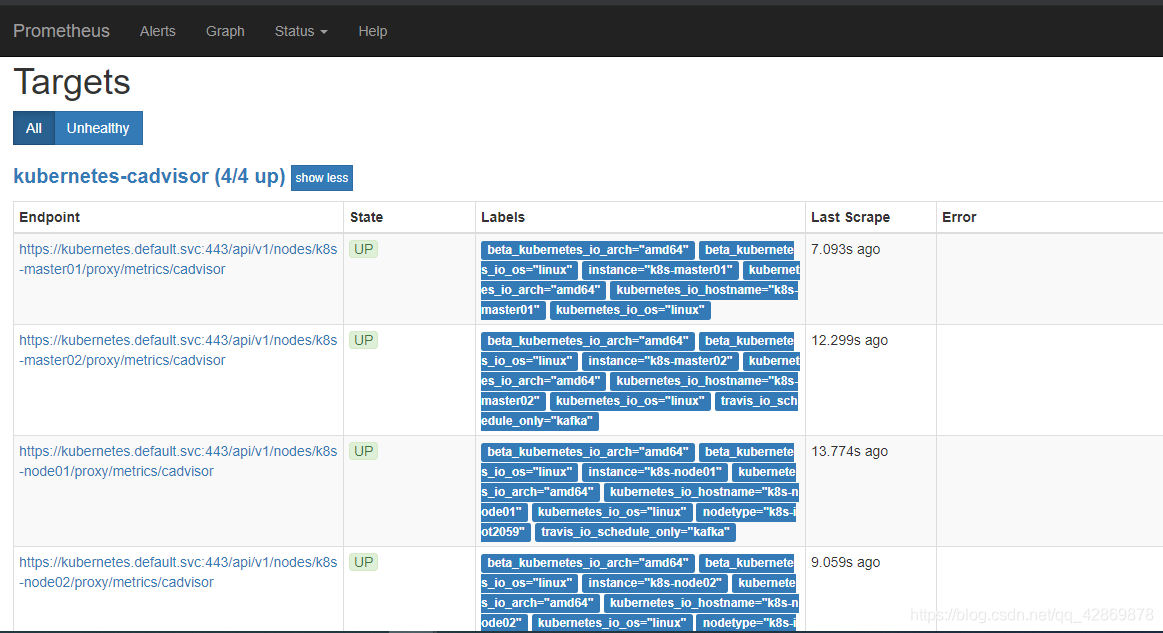Click kubernetes_io_os="linux" label in master02 row

tap(630, 401)
